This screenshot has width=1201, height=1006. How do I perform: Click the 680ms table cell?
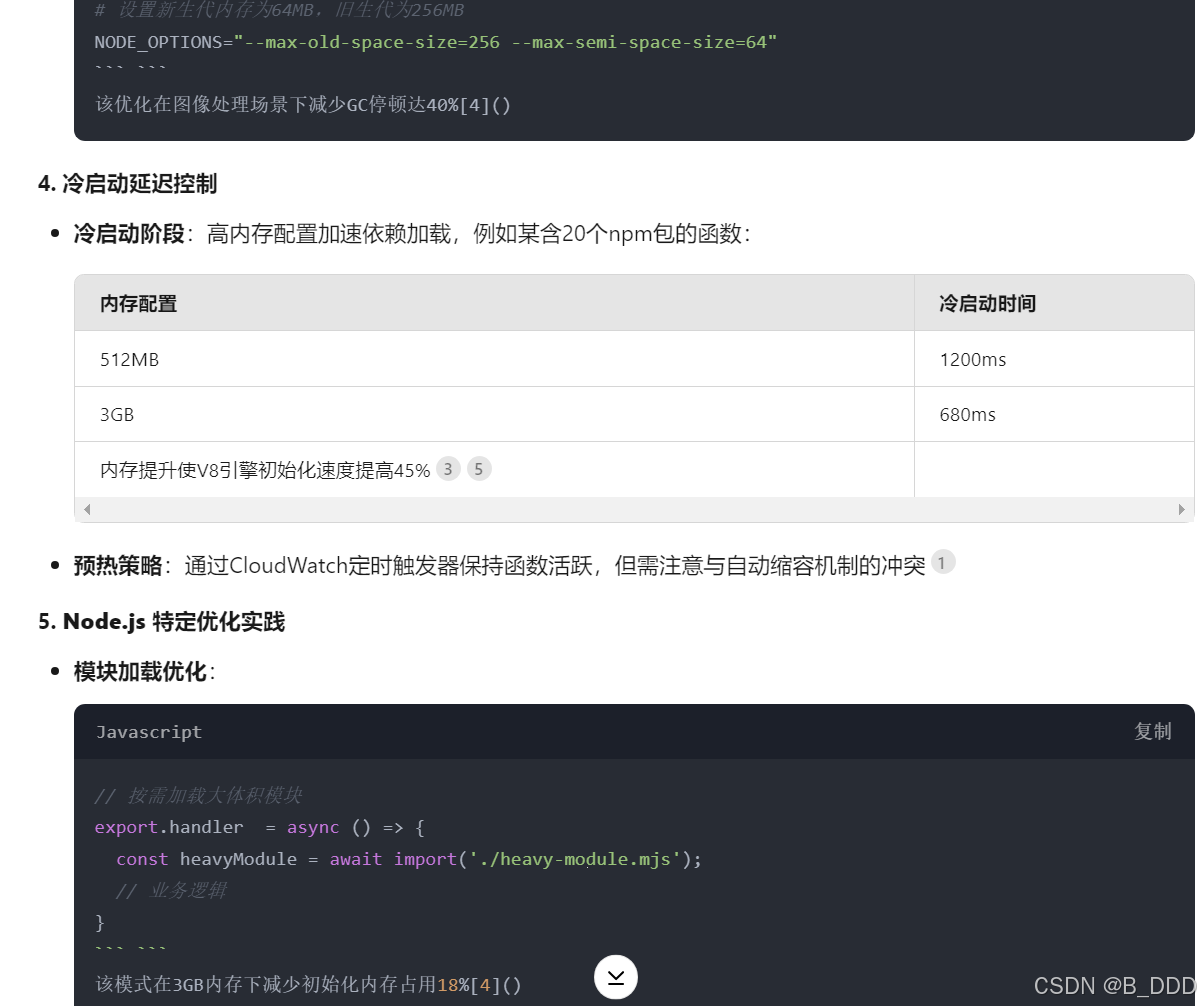1054,414
